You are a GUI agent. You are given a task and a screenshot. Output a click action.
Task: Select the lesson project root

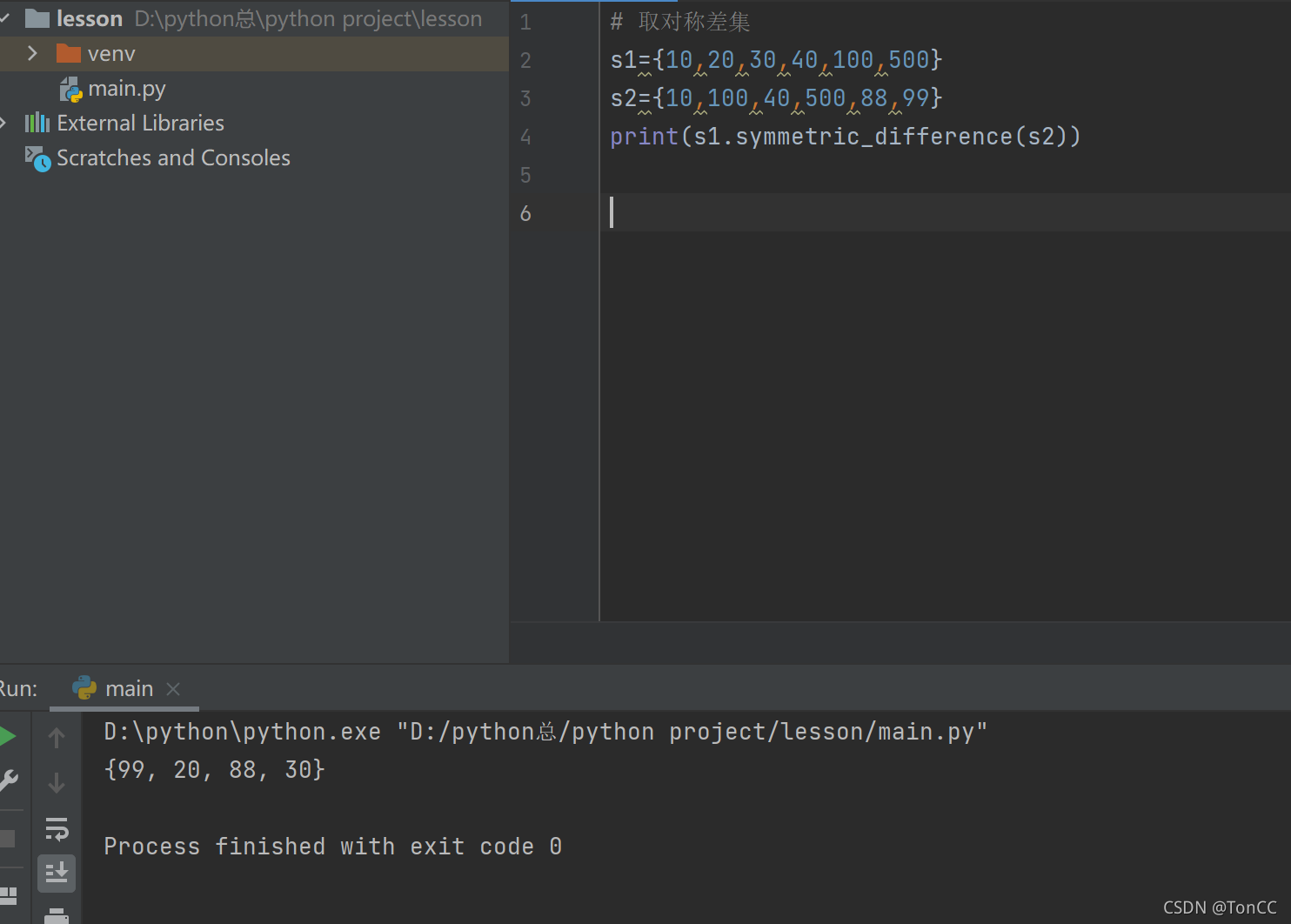tap(254, 18)
